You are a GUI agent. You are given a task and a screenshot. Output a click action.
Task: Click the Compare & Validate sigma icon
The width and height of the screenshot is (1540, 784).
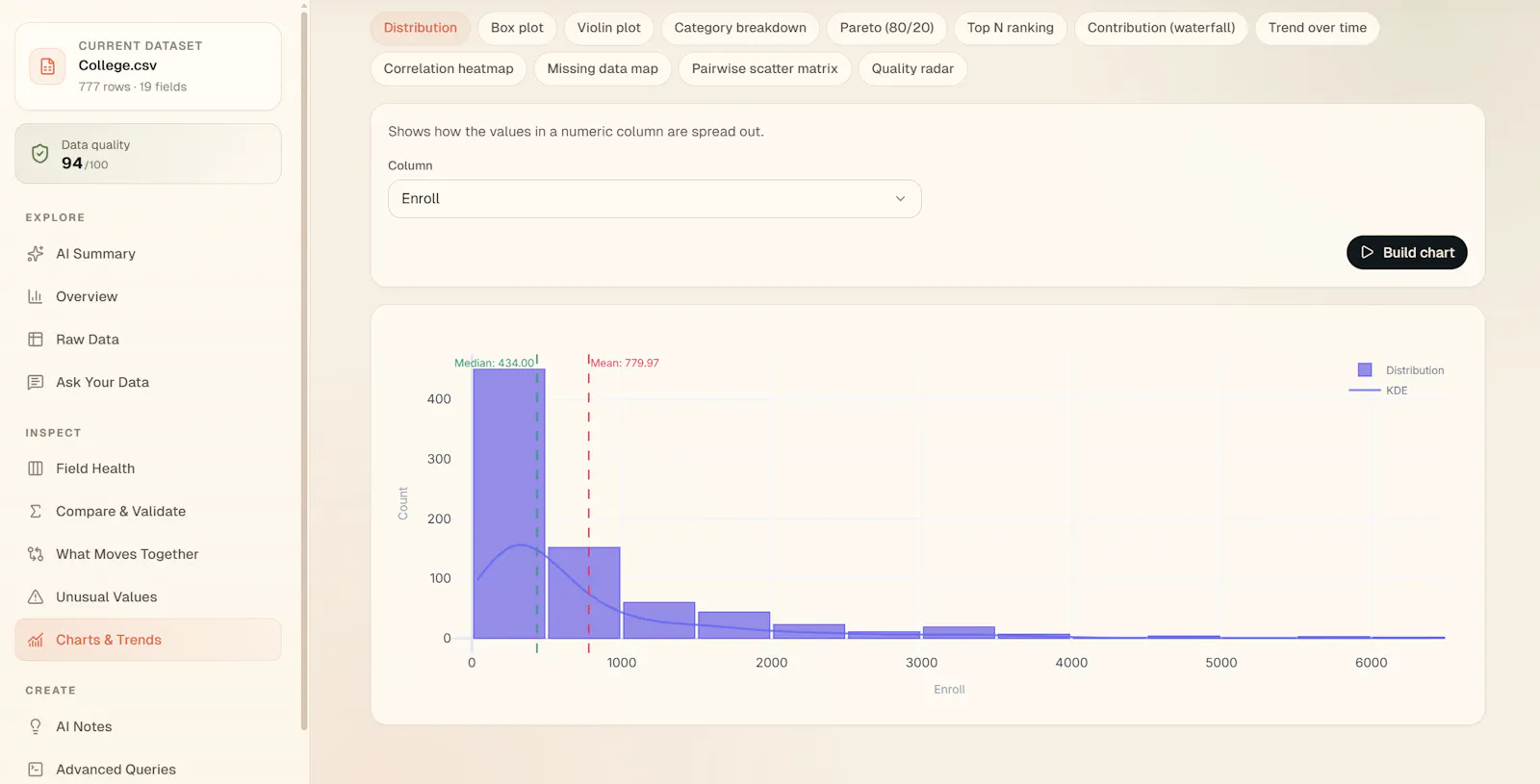36,511
